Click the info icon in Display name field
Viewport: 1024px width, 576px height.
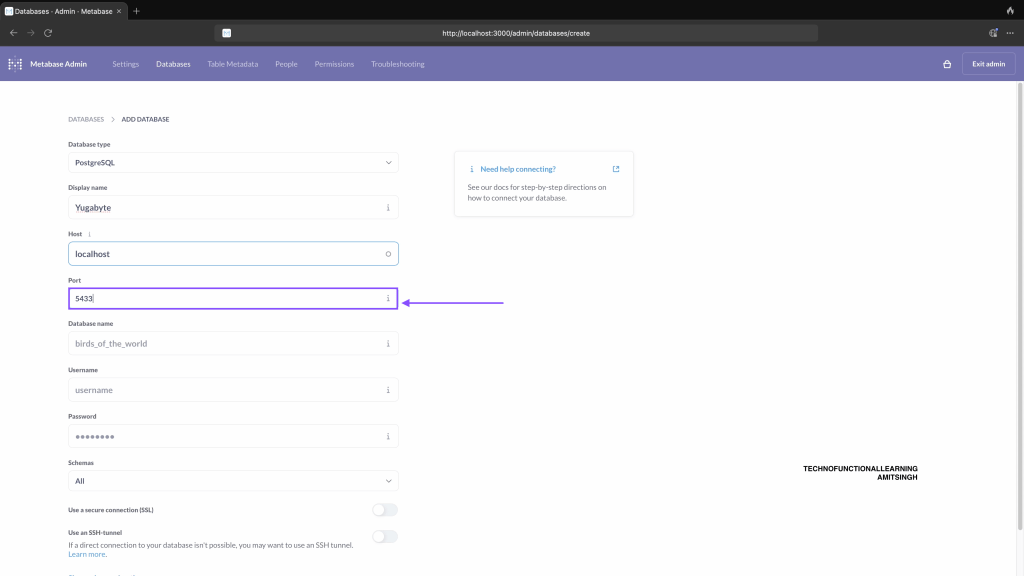click(388, 208)
